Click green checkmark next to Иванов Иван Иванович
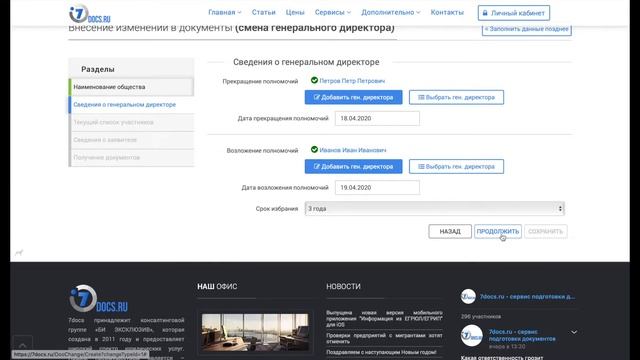This screenshot has height=360, width=640. click(314, 150)
